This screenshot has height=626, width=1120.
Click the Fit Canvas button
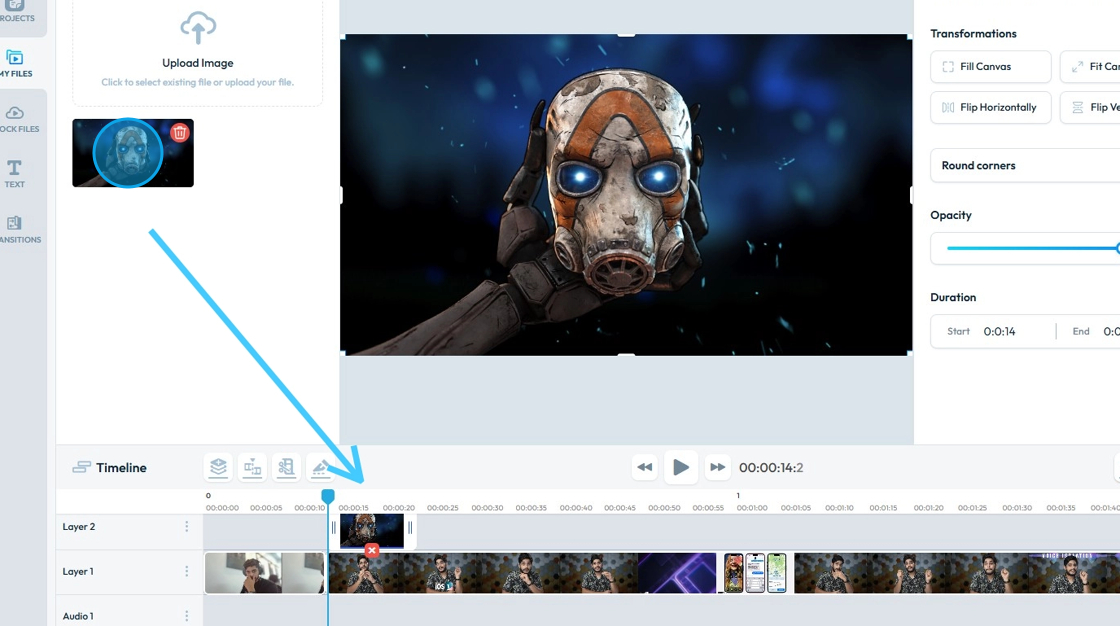pos(1090,66)
